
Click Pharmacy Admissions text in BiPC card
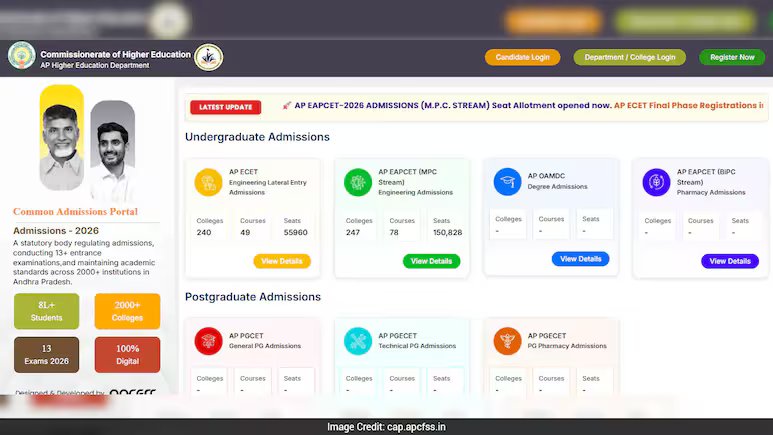click(711, 192)
